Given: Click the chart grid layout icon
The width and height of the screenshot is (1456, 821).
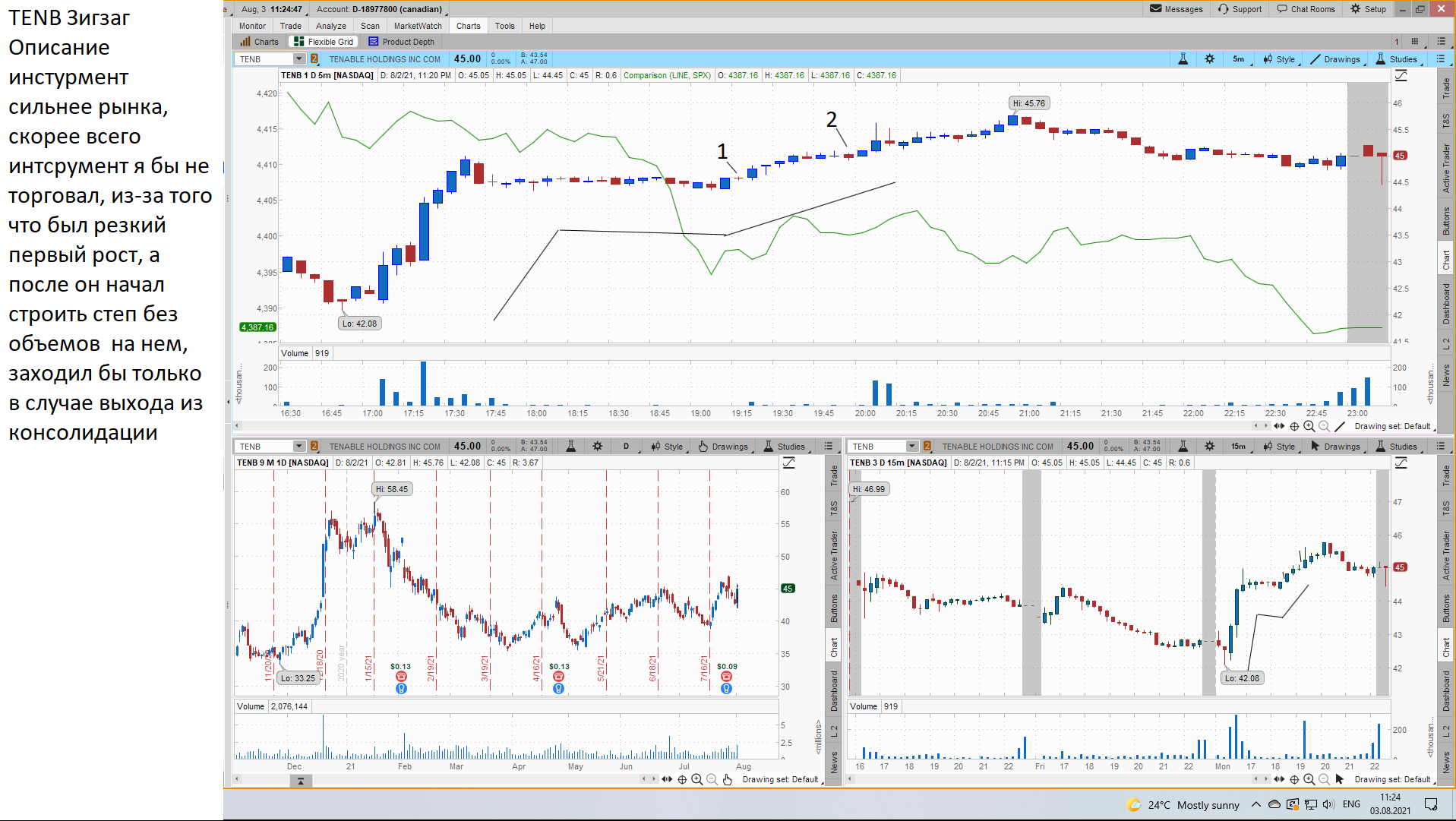Looking at the screenshot, I should point(1414,42).
